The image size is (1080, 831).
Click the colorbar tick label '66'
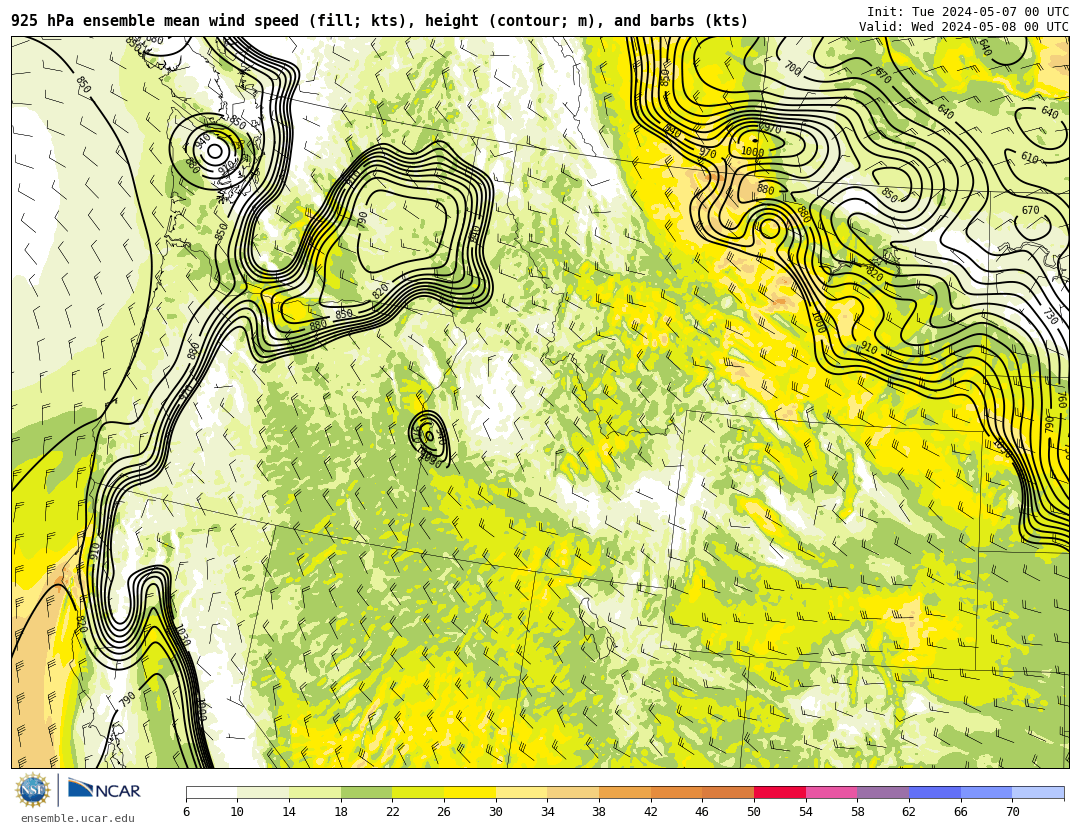pyautogui.click(x=960, y=812)
